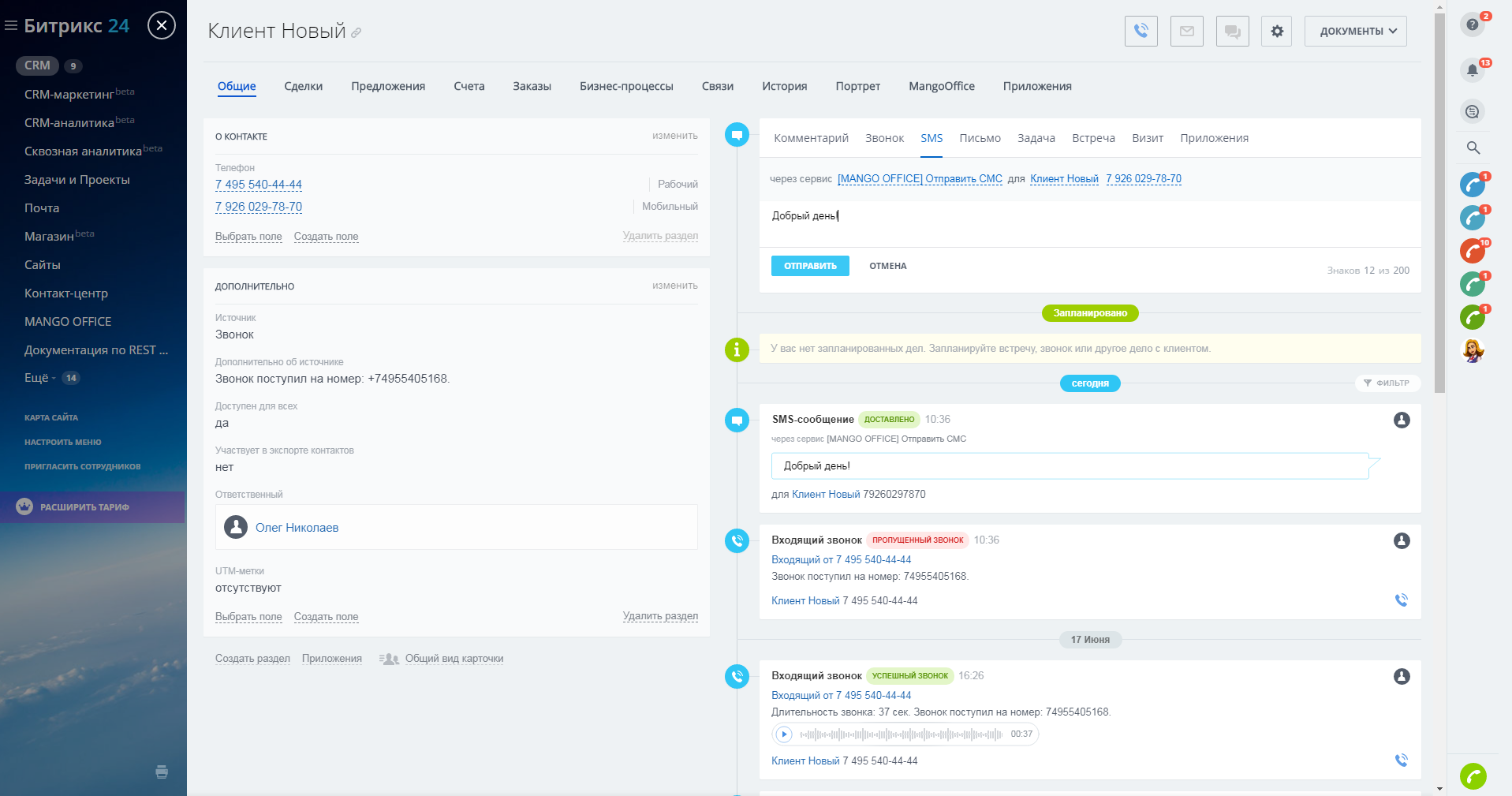Switch to the Сделки tab

(303, 86)
